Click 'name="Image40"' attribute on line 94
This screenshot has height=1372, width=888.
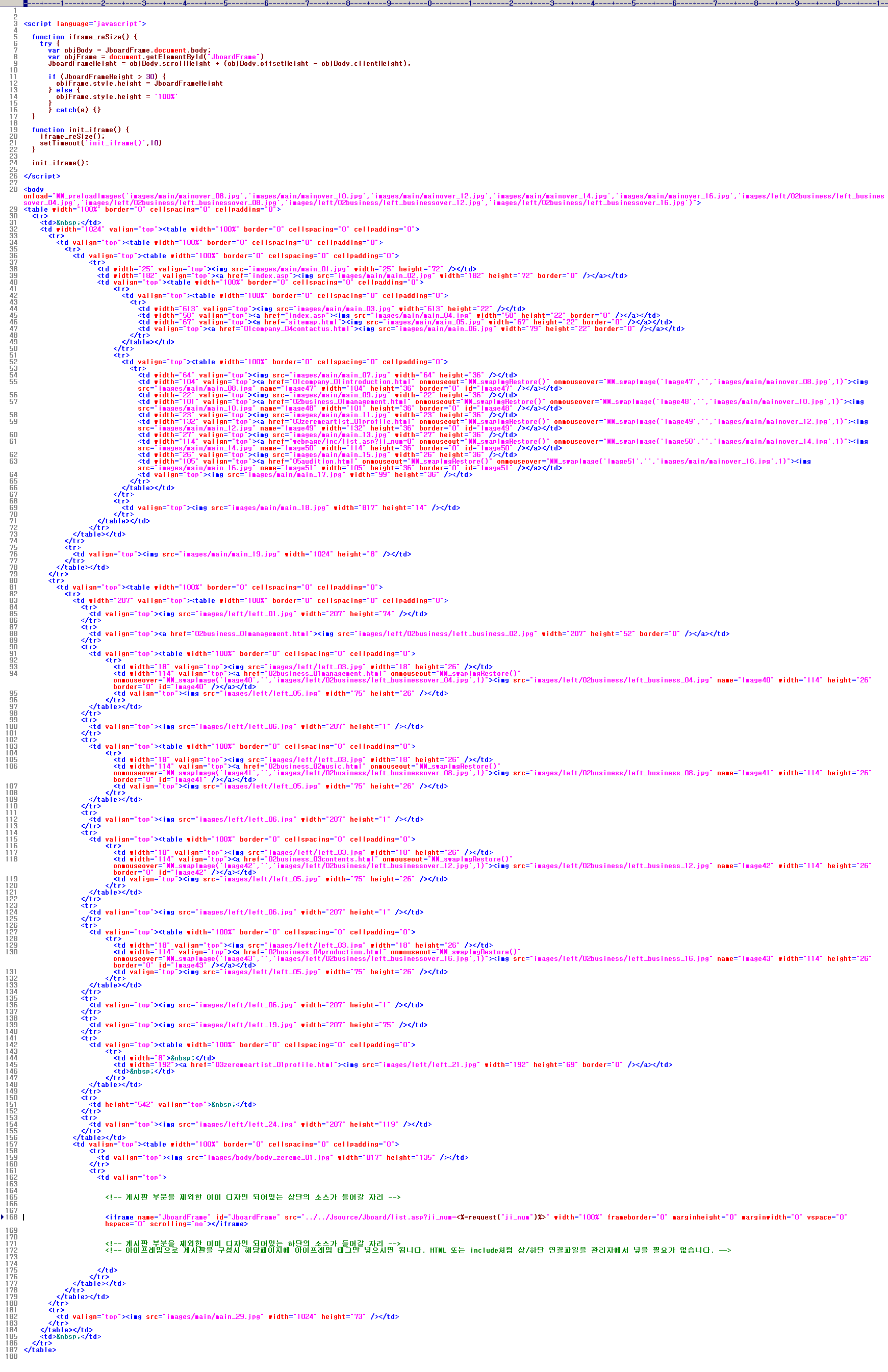point(745,680)
